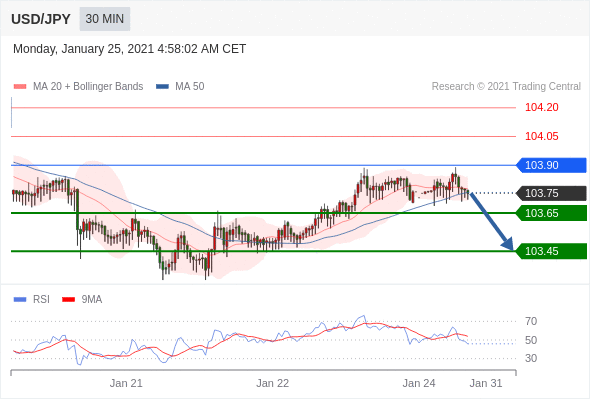
Task: Click the MA 20 + Bollinger Bands legend label
Action: tap(88, 87)
